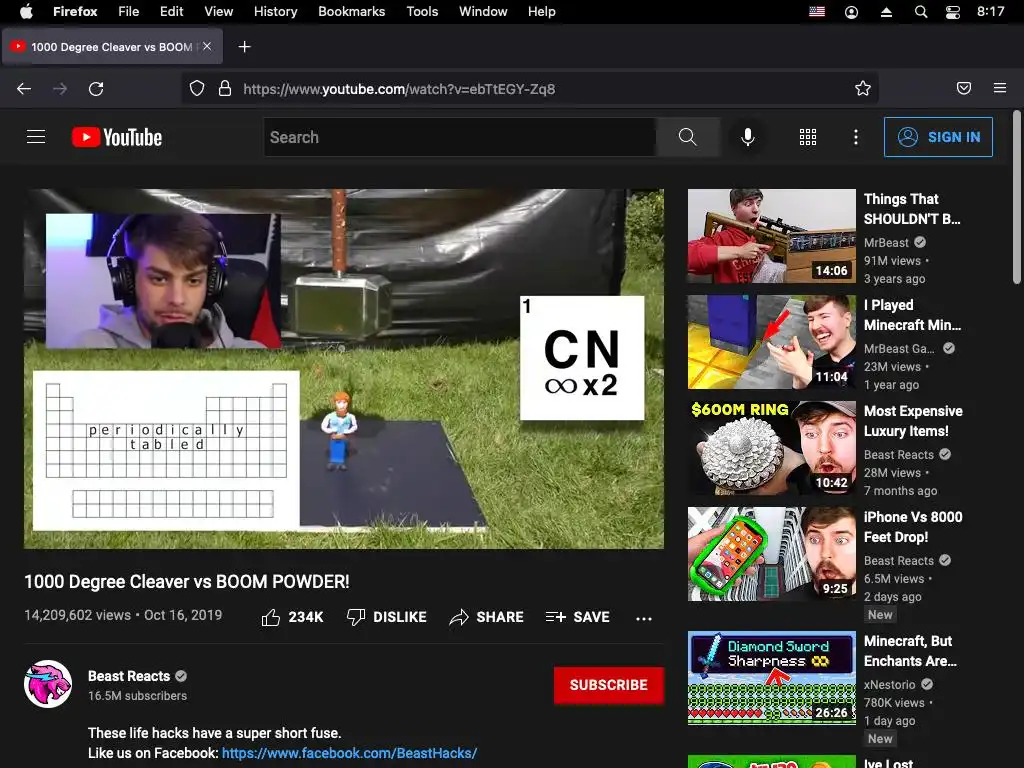Viewport: 1024px width, 768px height.
Task: Open the Beast Reacts channel name link
Action: click(x=129, y=676)
